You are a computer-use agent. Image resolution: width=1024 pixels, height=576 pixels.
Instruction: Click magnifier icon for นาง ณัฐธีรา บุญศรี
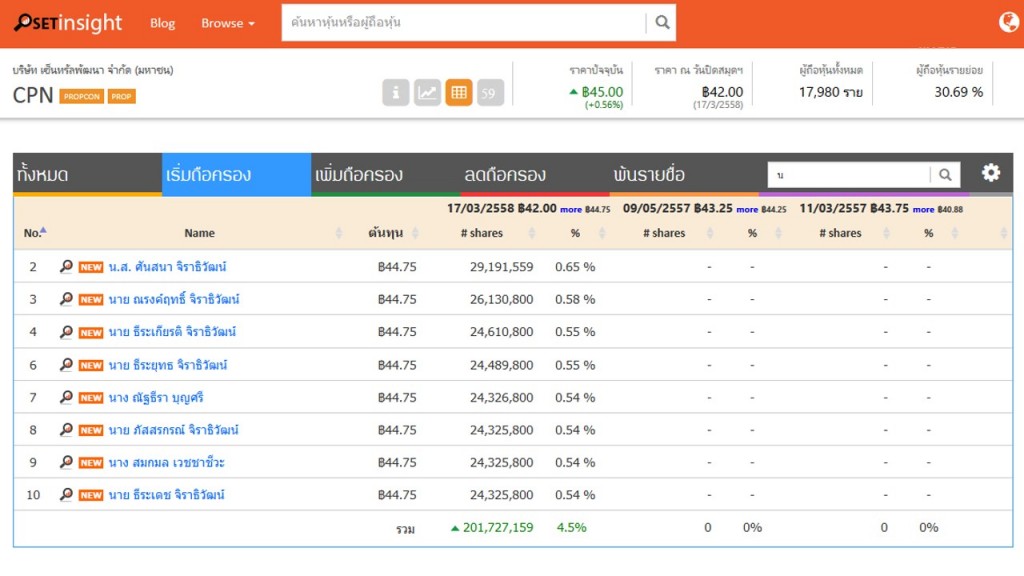point(66,397)
